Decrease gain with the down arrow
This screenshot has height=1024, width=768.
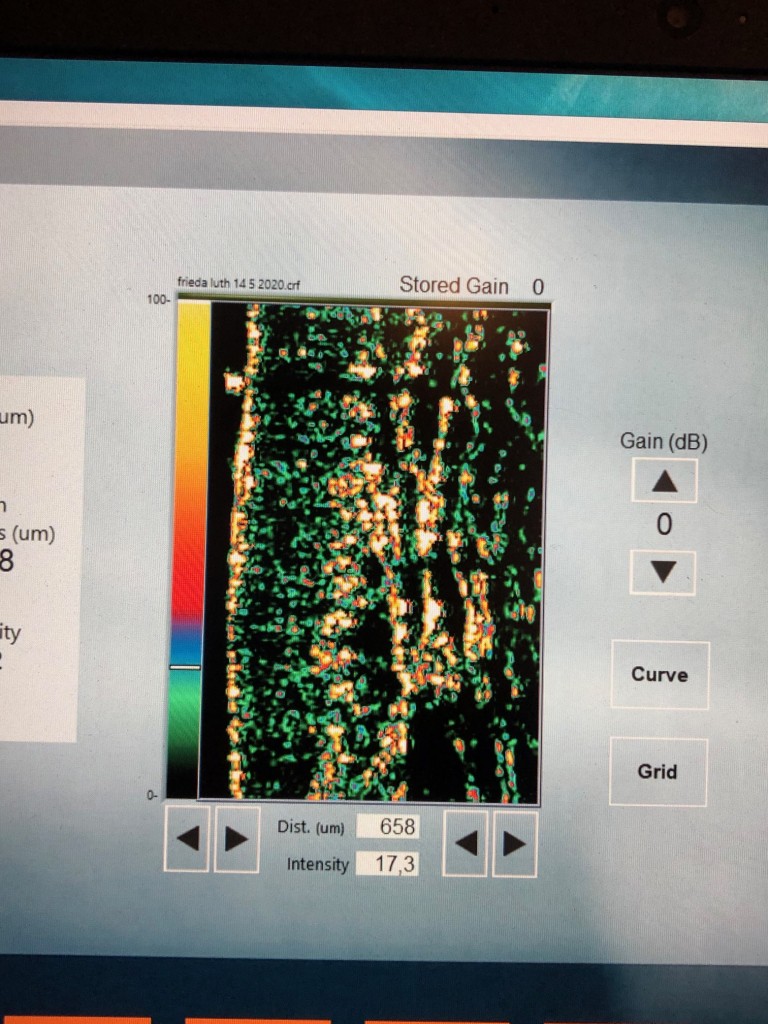pyautogui.click(x=664, y=573)
